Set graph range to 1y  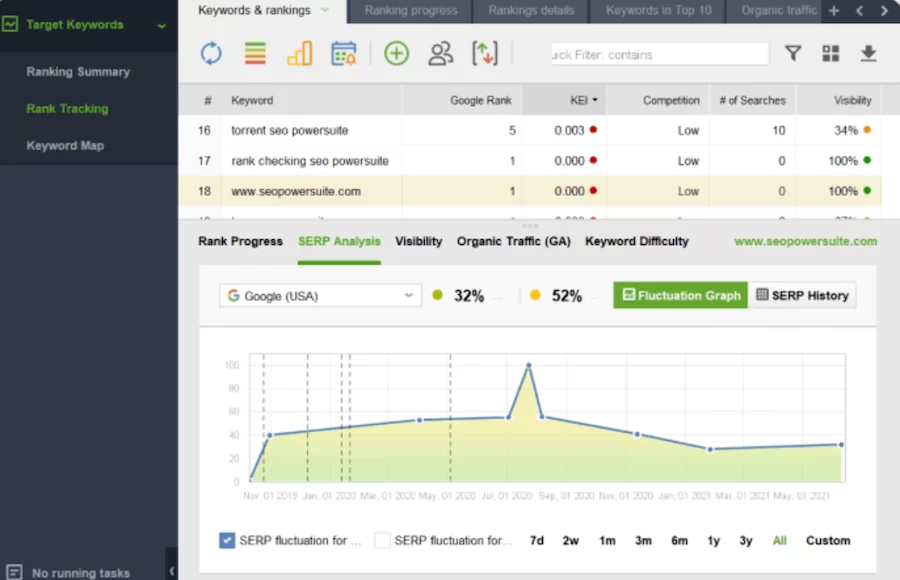713,540
